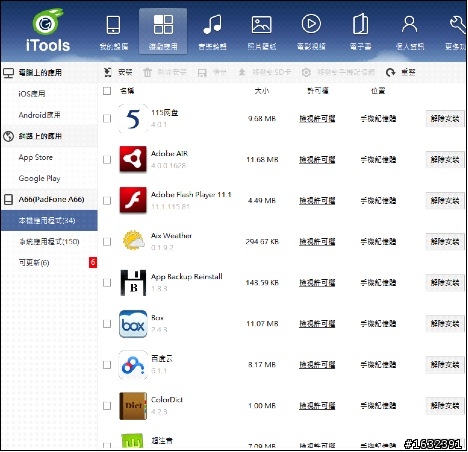468x452 pixels.
Task: Open the Photos wallpaper picture icon tab
Action: tap(262, 32)
